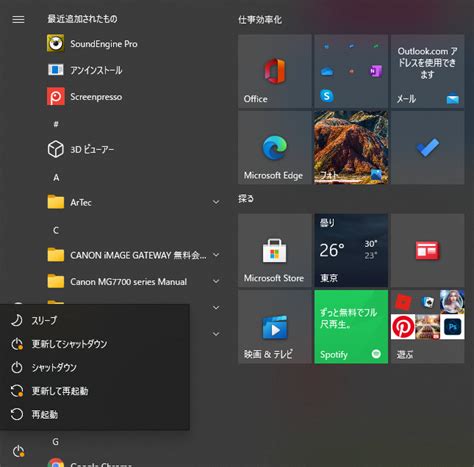Screen dimensions: 474x467
Task: Open the アンインストール app entry
Action: tap(133, 70)
